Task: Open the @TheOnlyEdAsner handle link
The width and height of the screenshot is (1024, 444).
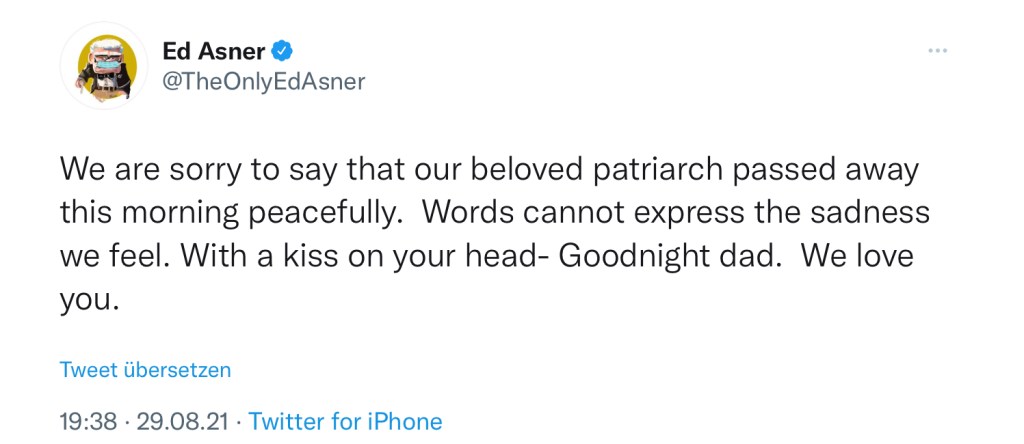Action: tap(263, 82)
